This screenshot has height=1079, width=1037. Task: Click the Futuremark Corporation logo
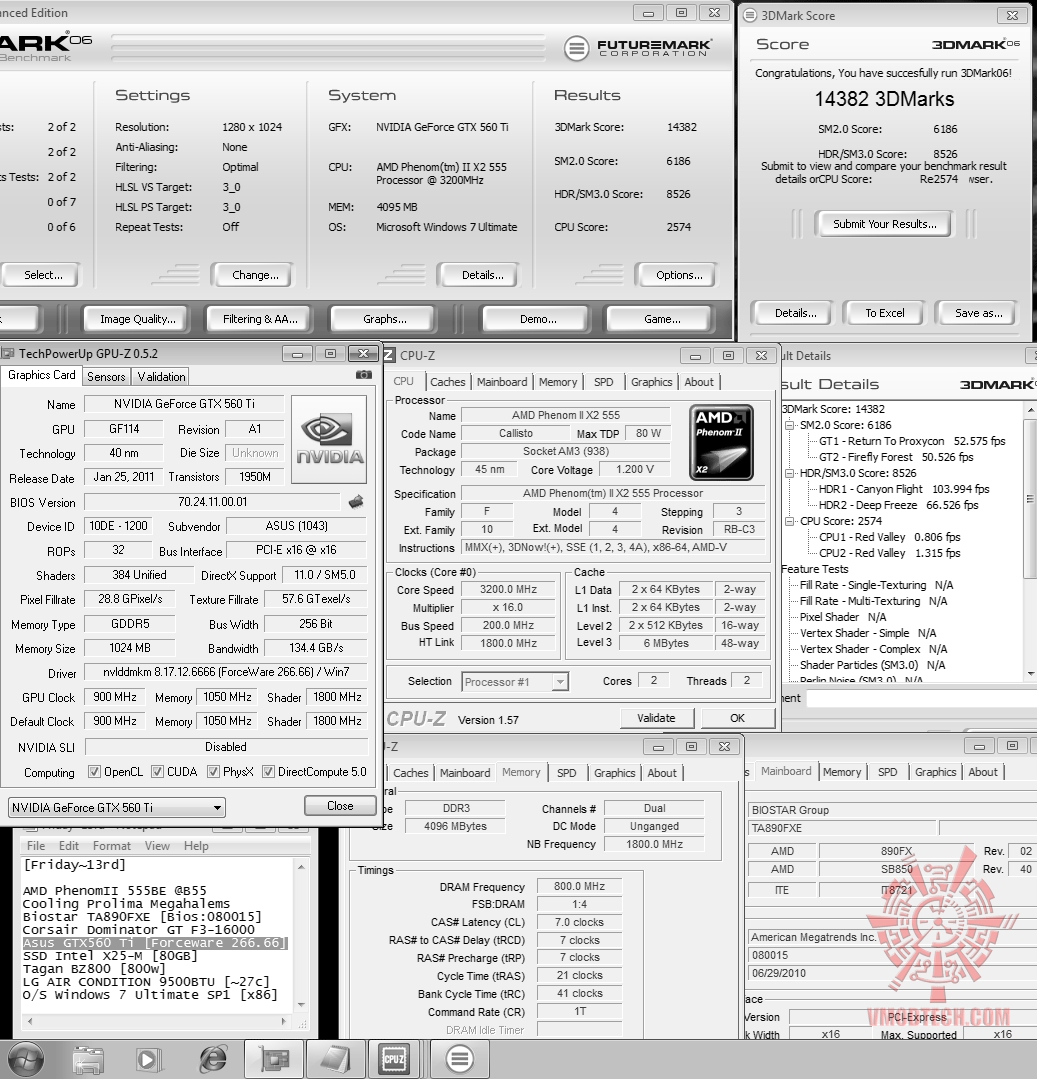click(637, 47)
